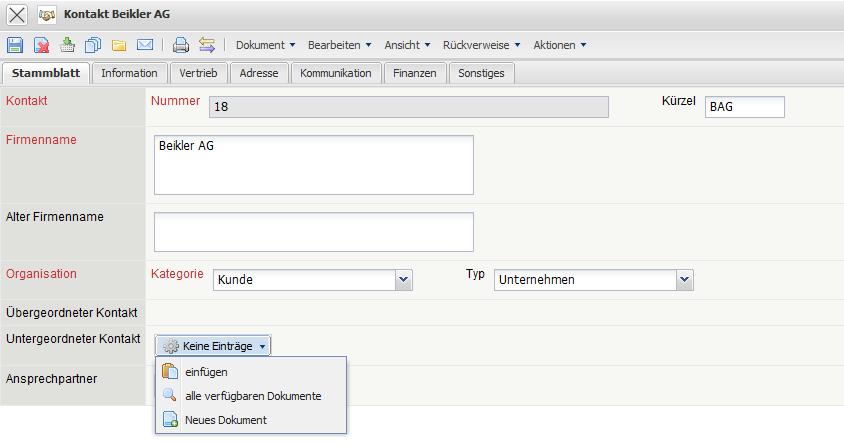Choose einfügen from the popup menu
844x444 pixels.
(x=206, y=372)
